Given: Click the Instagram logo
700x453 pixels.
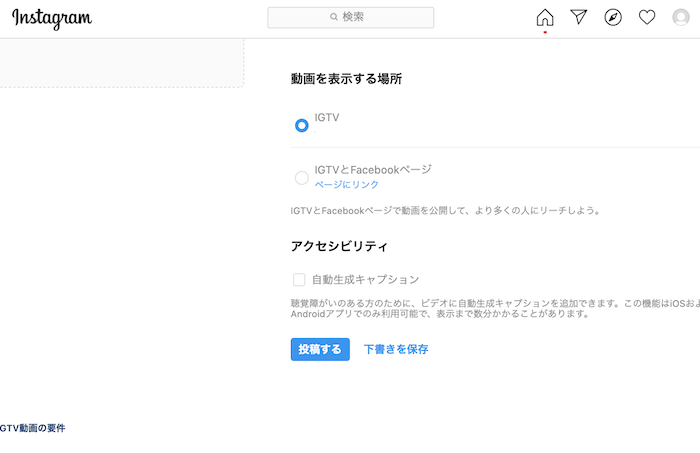Looking at the screenshot, I should coord(52,18).
